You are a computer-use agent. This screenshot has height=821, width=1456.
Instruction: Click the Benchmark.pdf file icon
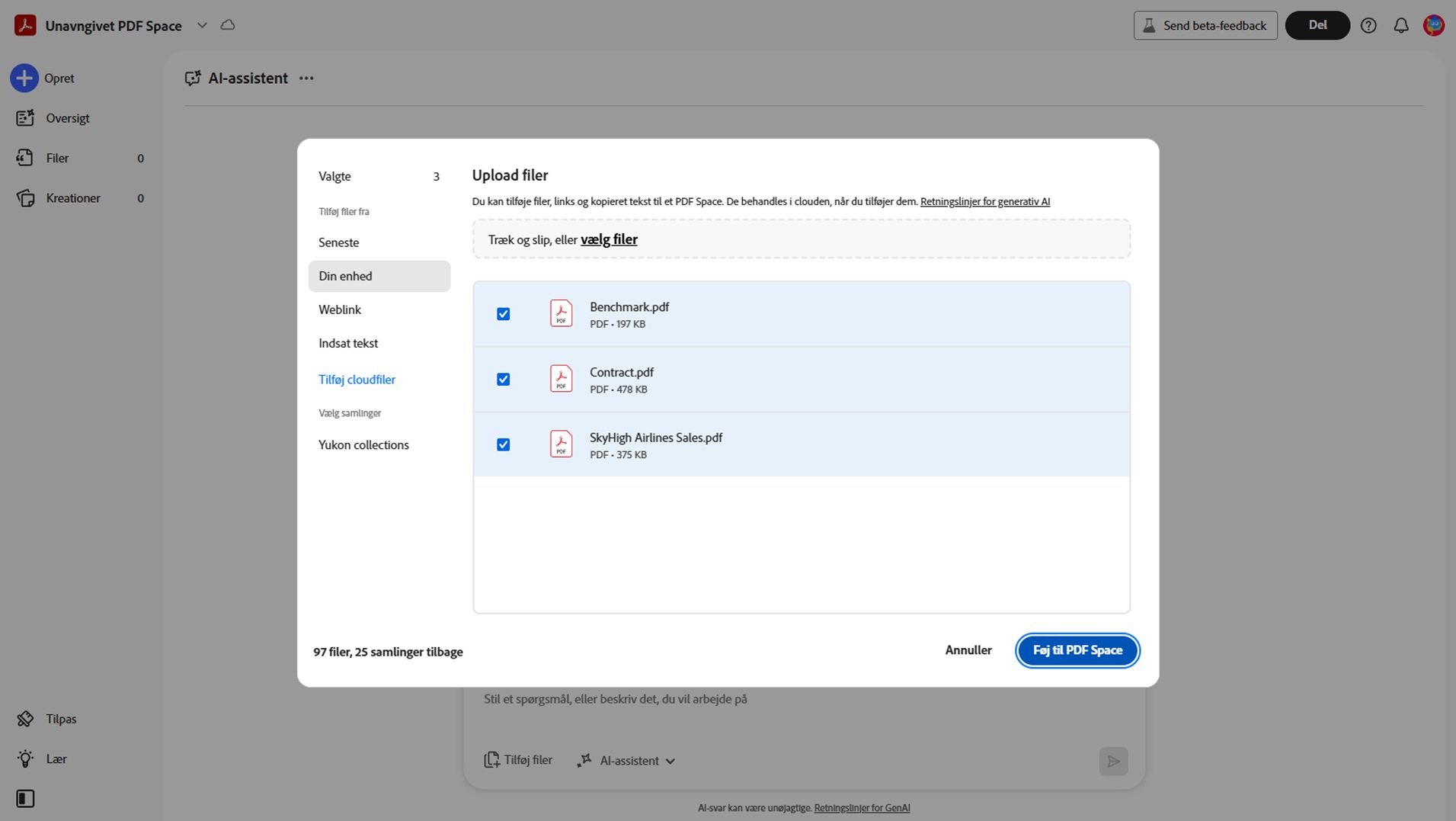point(562,313)
